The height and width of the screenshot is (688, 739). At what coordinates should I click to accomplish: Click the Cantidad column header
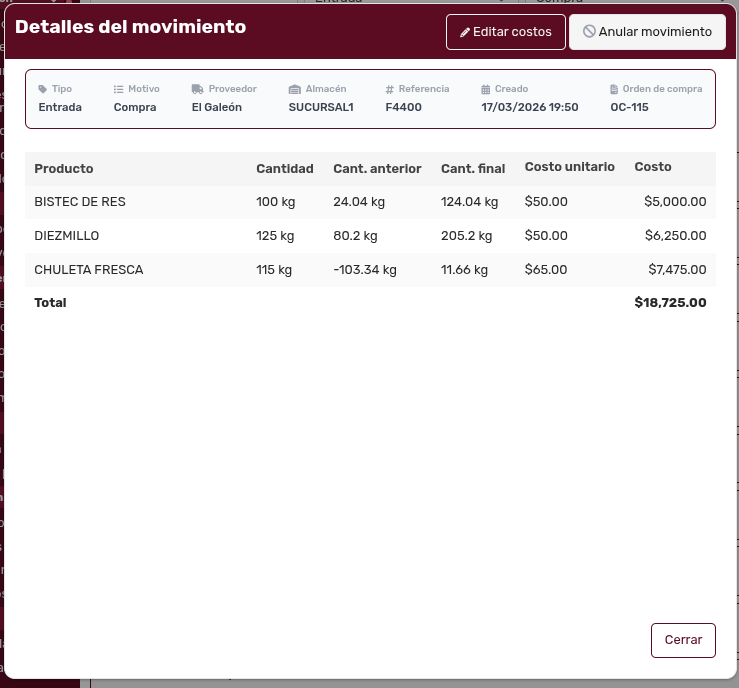[284, 169]
